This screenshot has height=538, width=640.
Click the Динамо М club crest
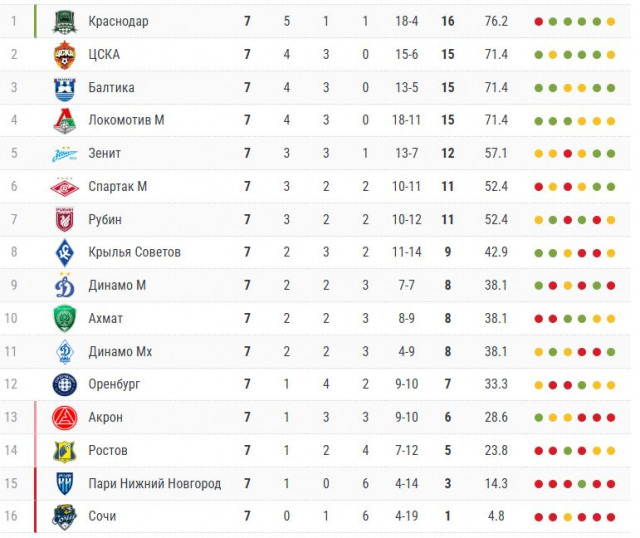coord(65,286)
